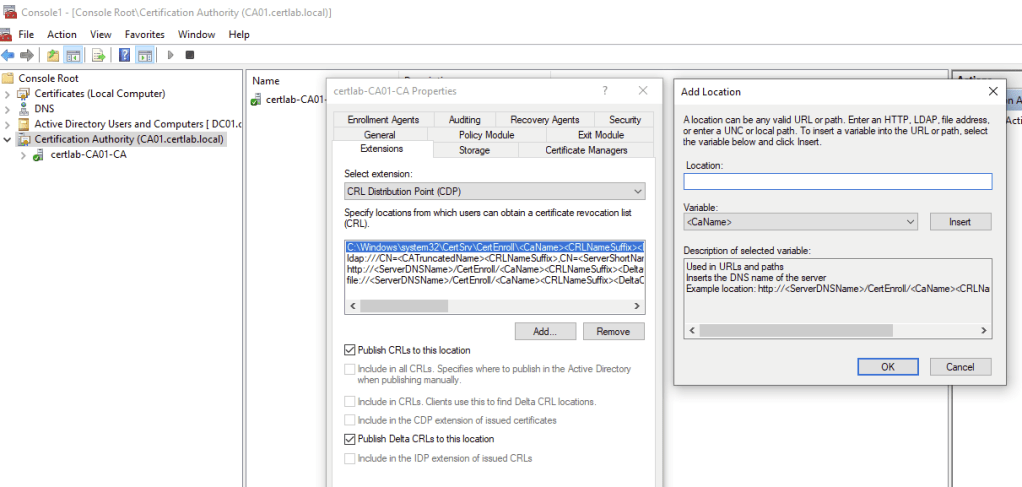1022x487 pixels.
Task: Expand the certlab-CA01-CA tree node
Action: click(23, 154)
